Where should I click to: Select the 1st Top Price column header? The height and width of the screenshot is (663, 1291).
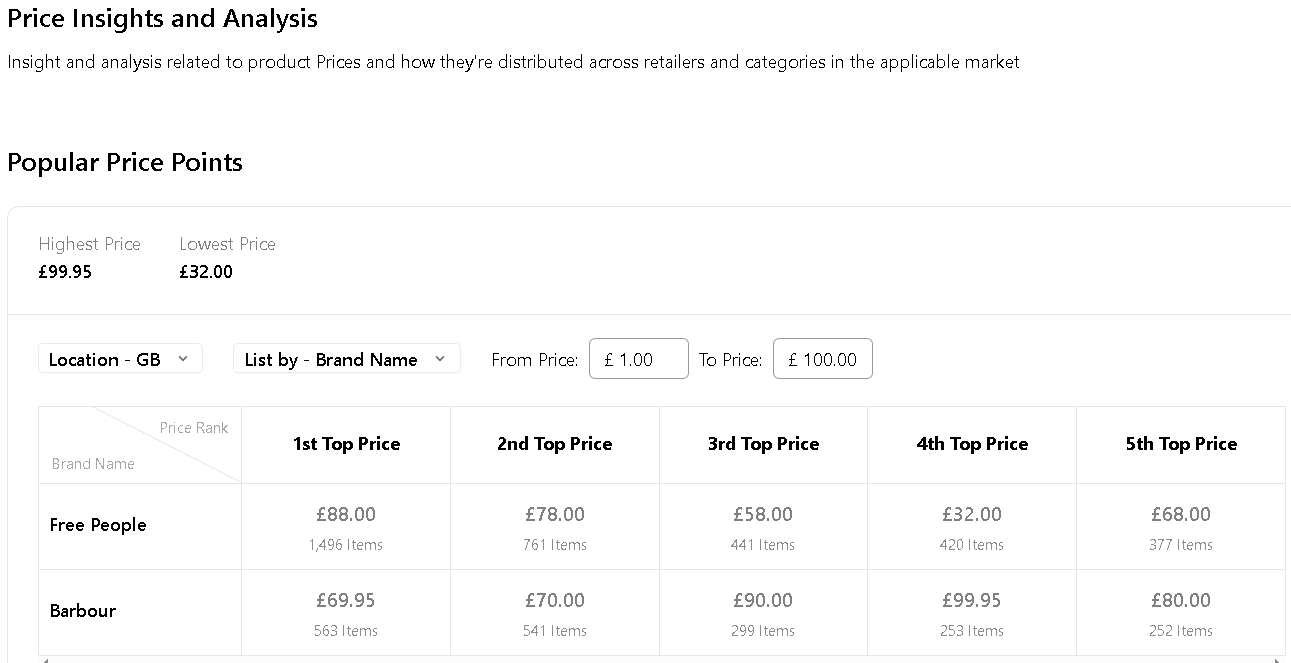point(346,444)
